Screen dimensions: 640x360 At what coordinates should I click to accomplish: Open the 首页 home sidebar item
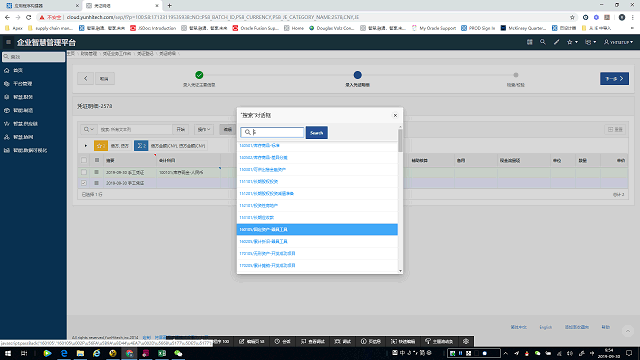(x=18, y=70)
